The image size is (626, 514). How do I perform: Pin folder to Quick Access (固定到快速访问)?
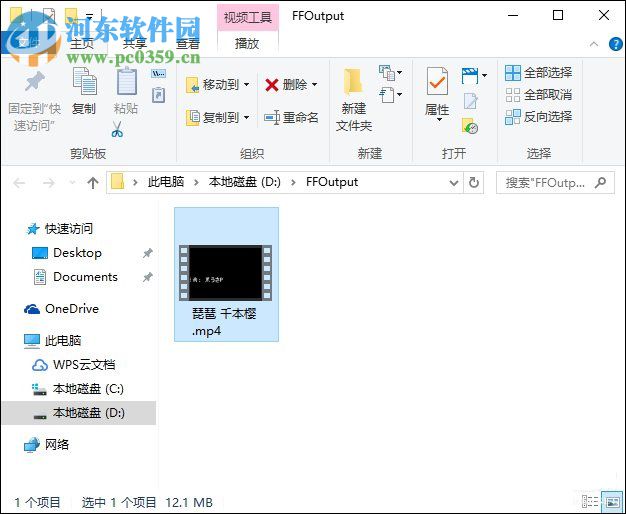coord(35,101)
